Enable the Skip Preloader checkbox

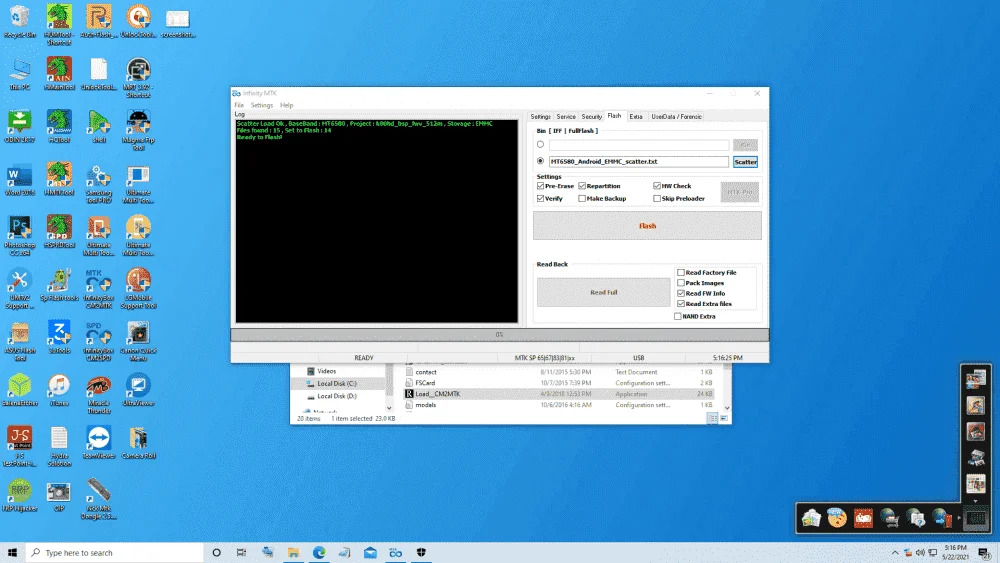click(657, 198)
